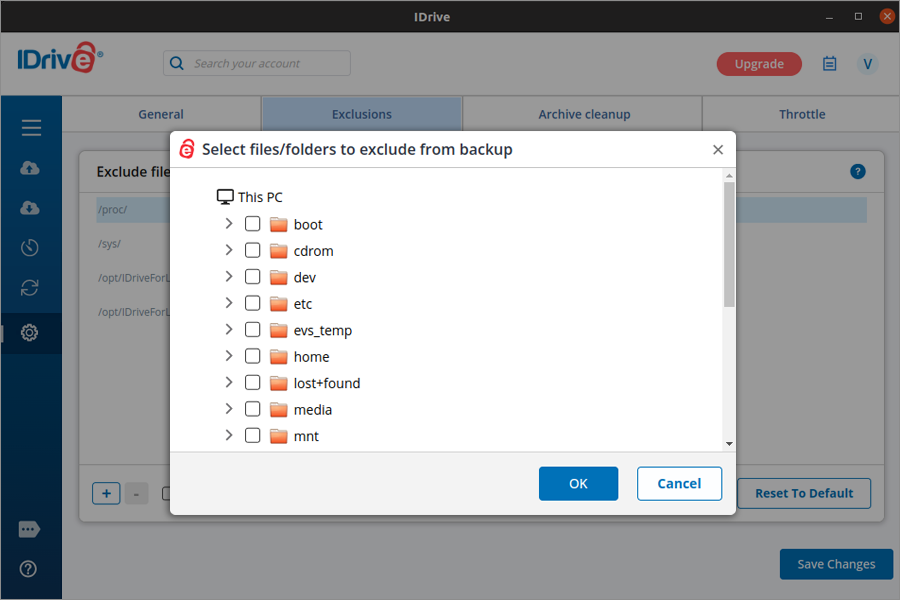900x600 pixels.
Task: Open the cloud restore download icon
Action: point(30,208)
